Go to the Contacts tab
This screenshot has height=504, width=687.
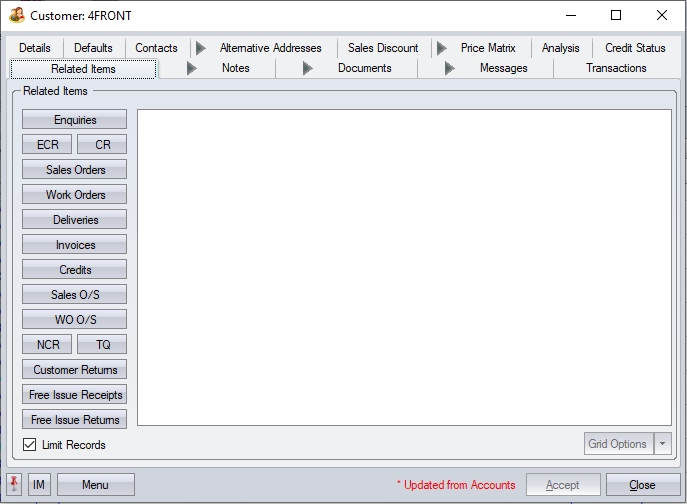[x=156, y=48]
